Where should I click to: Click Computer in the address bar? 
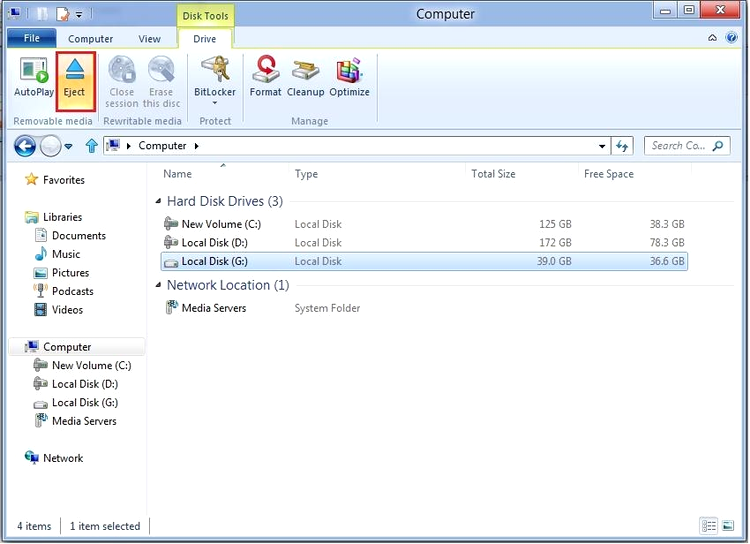[162, 146]
